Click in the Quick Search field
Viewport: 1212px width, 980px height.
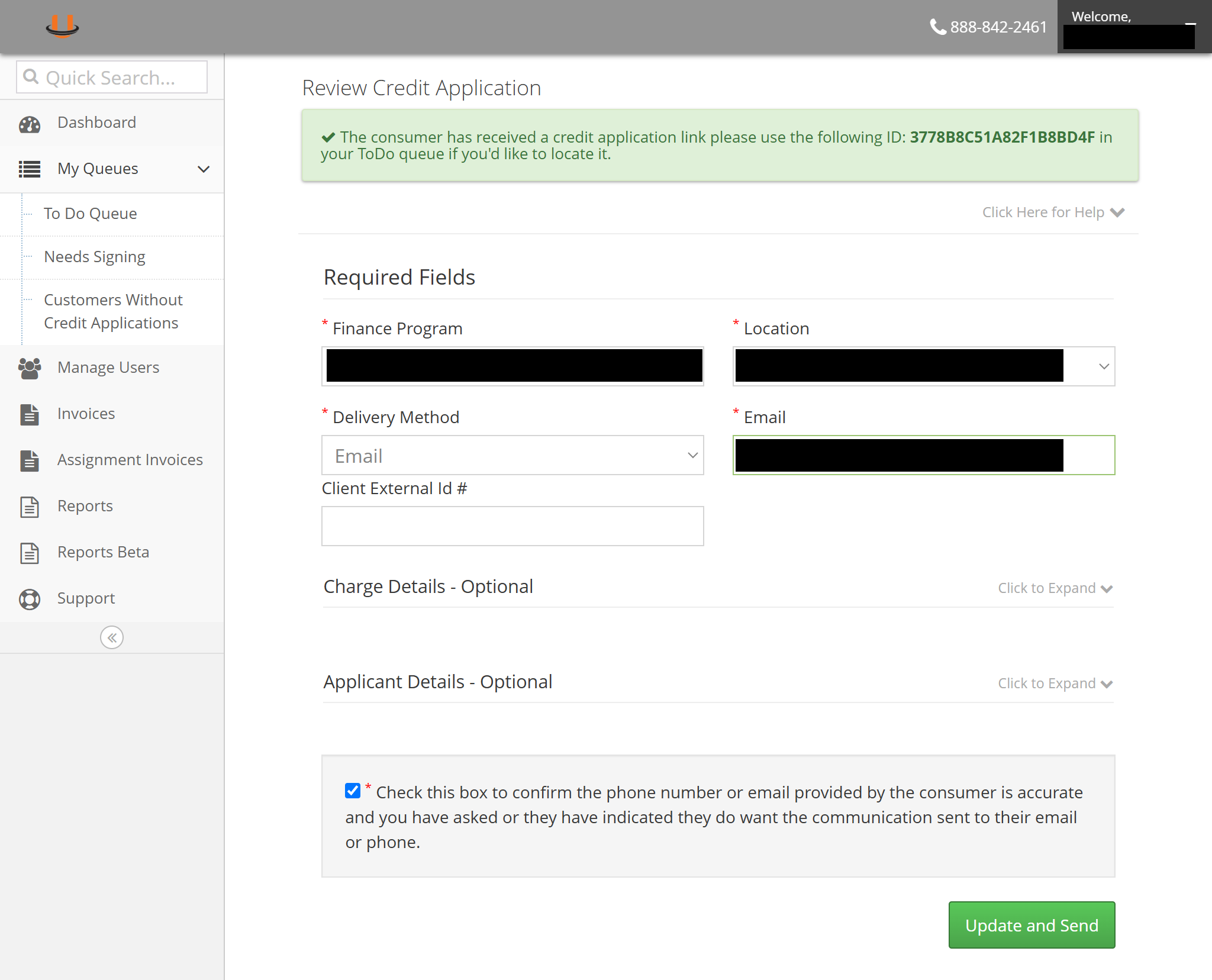[x=112, y=77]
